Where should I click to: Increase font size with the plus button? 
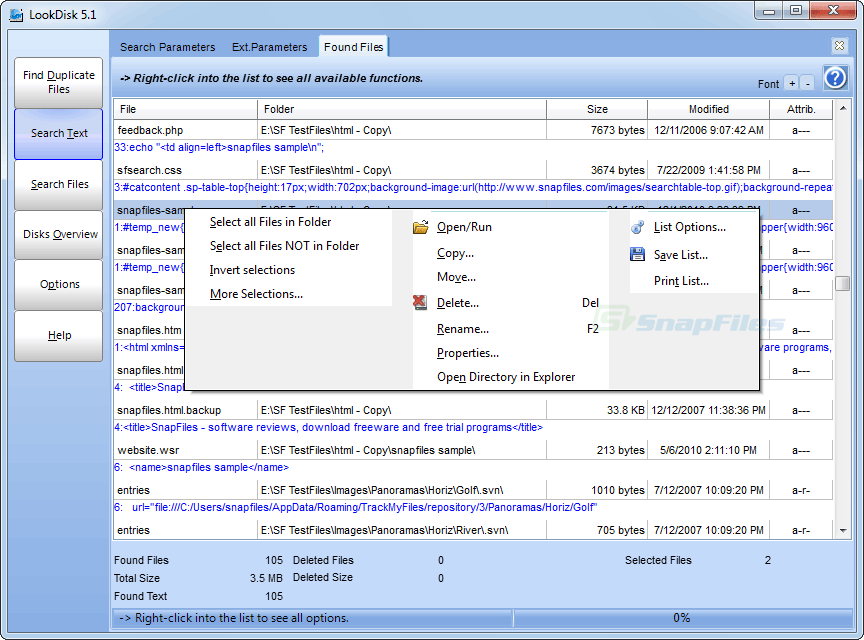click(x=792, y=83)
